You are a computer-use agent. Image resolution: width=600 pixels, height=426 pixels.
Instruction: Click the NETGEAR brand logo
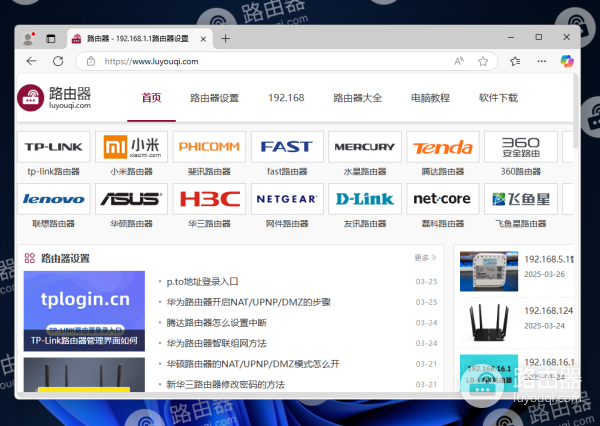click(287, 199)
